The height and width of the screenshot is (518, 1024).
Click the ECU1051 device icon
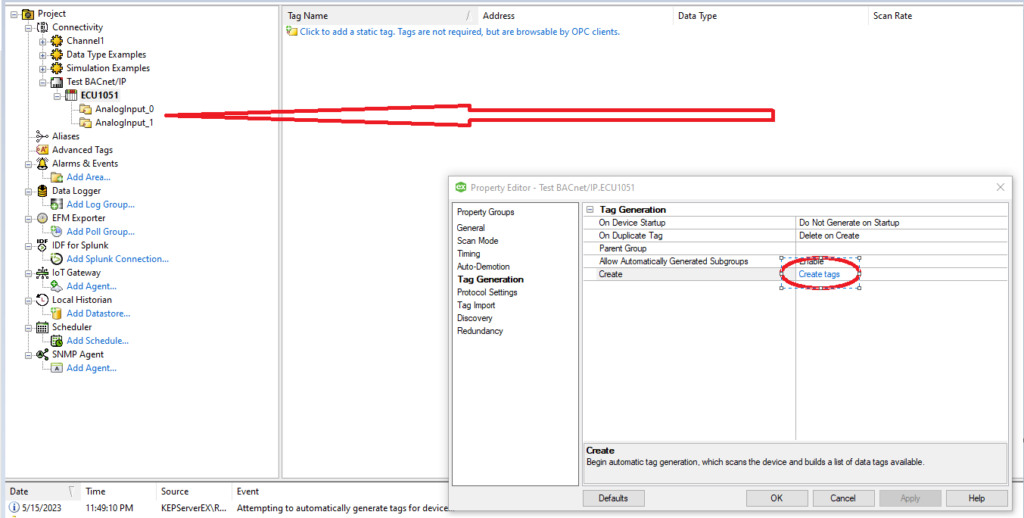(71, 96)
